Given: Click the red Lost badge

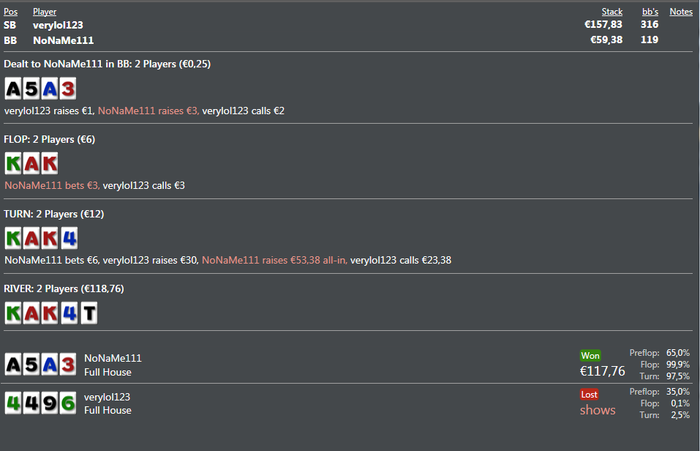Looking at the screenshot, I should point(590,394).
